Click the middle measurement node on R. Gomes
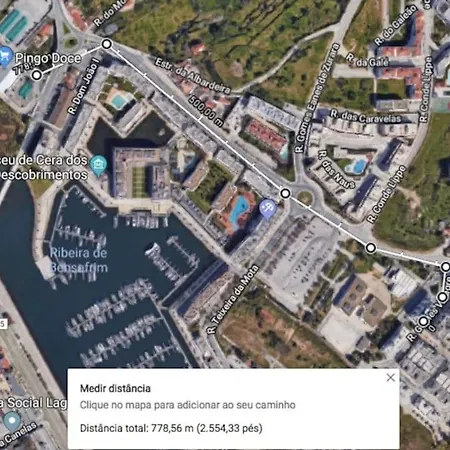 click(442, 296)
